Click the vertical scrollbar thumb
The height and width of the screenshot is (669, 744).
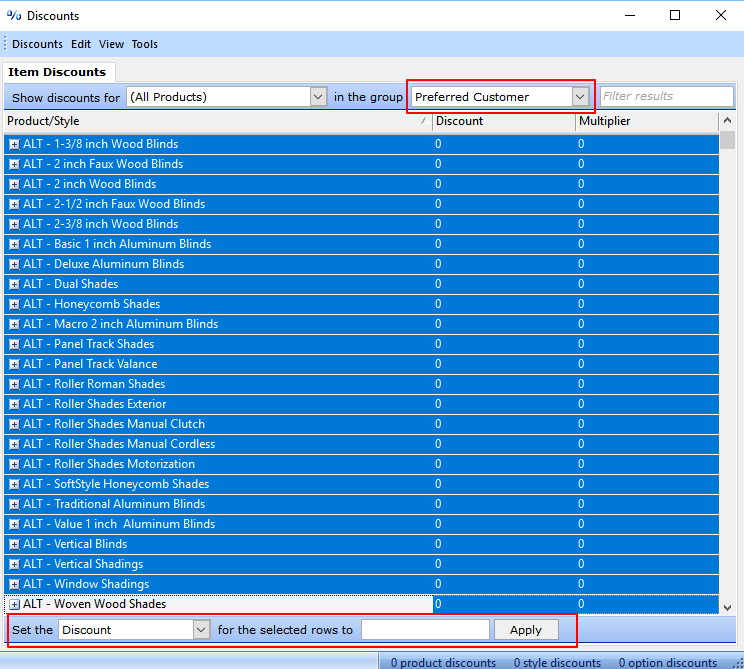tap(727, 140)
